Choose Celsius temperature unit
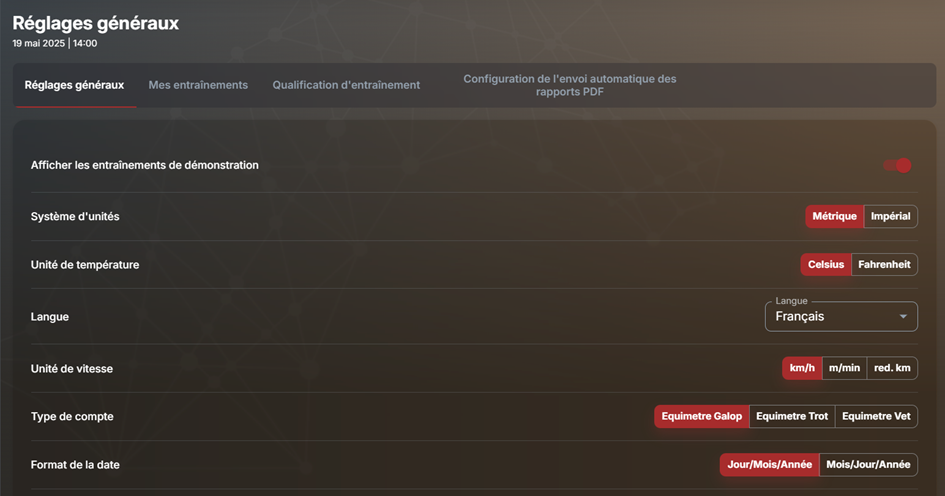This screenshot has width=945, height=496. pyautogui.click(x=826, y=265)
